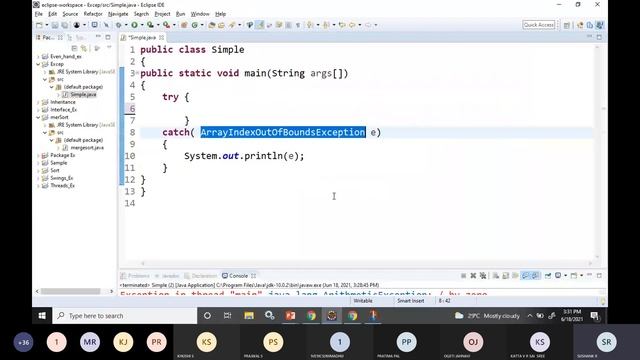Image resolution: width=640 pixels, height=360 pixels.
Task: Run the program with green Run icon
Action: pyautogui.click(x=134, y=25)
